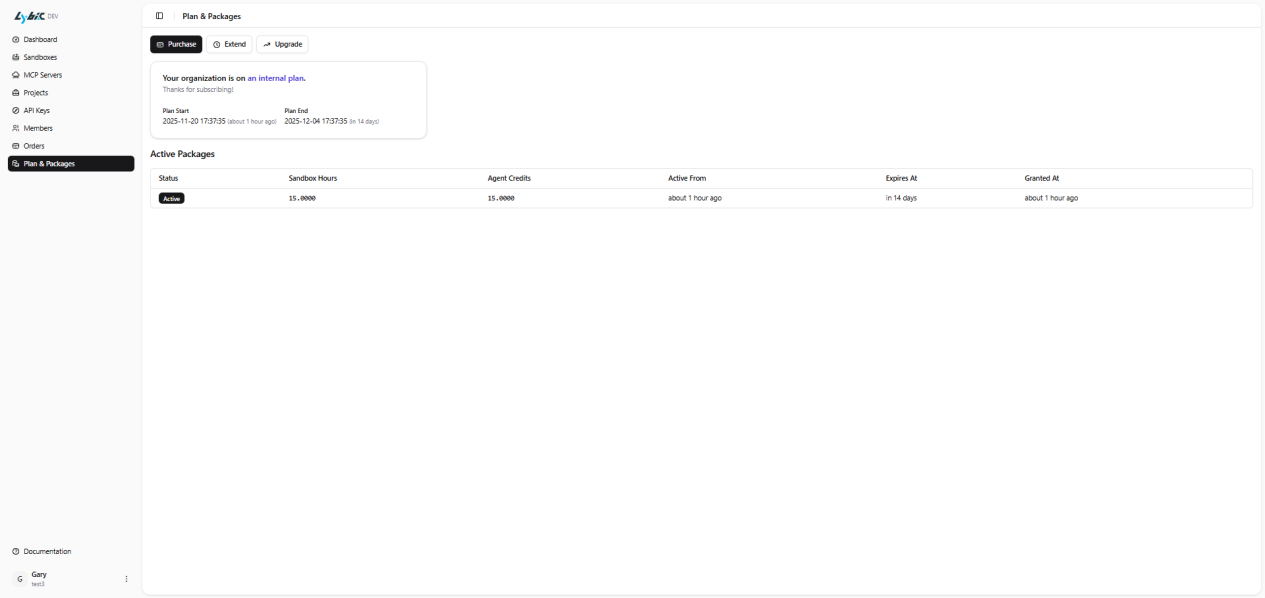The image size is (1265, 598).
Task: Click the "an internal plan" link
Action: tap(276, 78)
